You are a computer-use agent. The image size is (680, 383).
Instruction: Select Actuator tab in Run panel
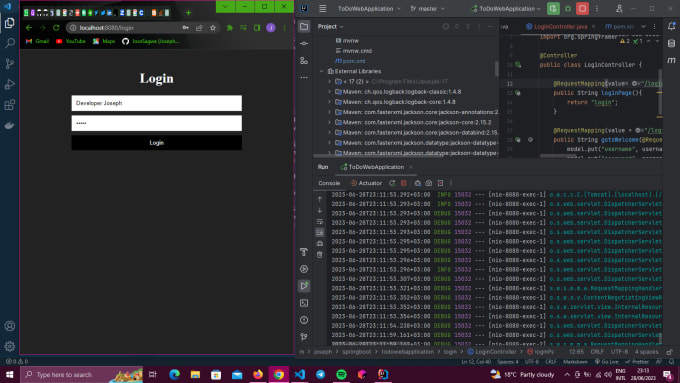point(366,183)
